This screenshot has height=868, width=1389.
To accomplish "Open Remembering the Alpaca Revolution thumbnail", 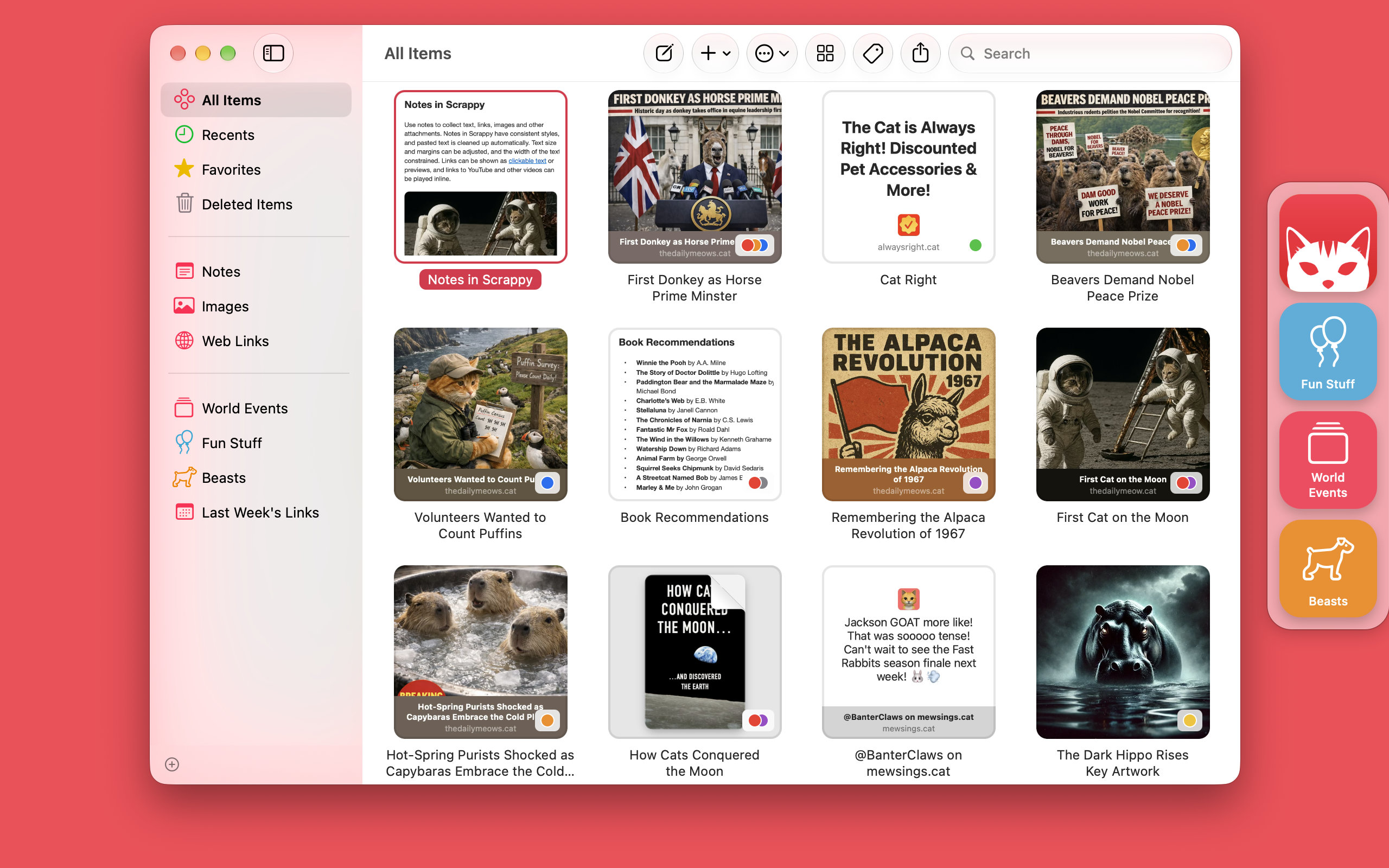I will pos(908,414).
